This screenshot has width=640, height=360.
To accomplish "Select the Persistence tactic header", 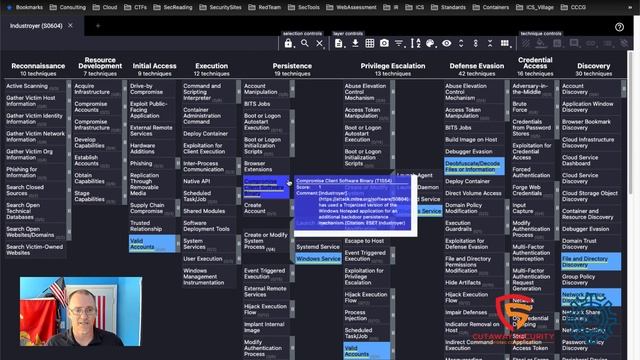I will [292, 66].
